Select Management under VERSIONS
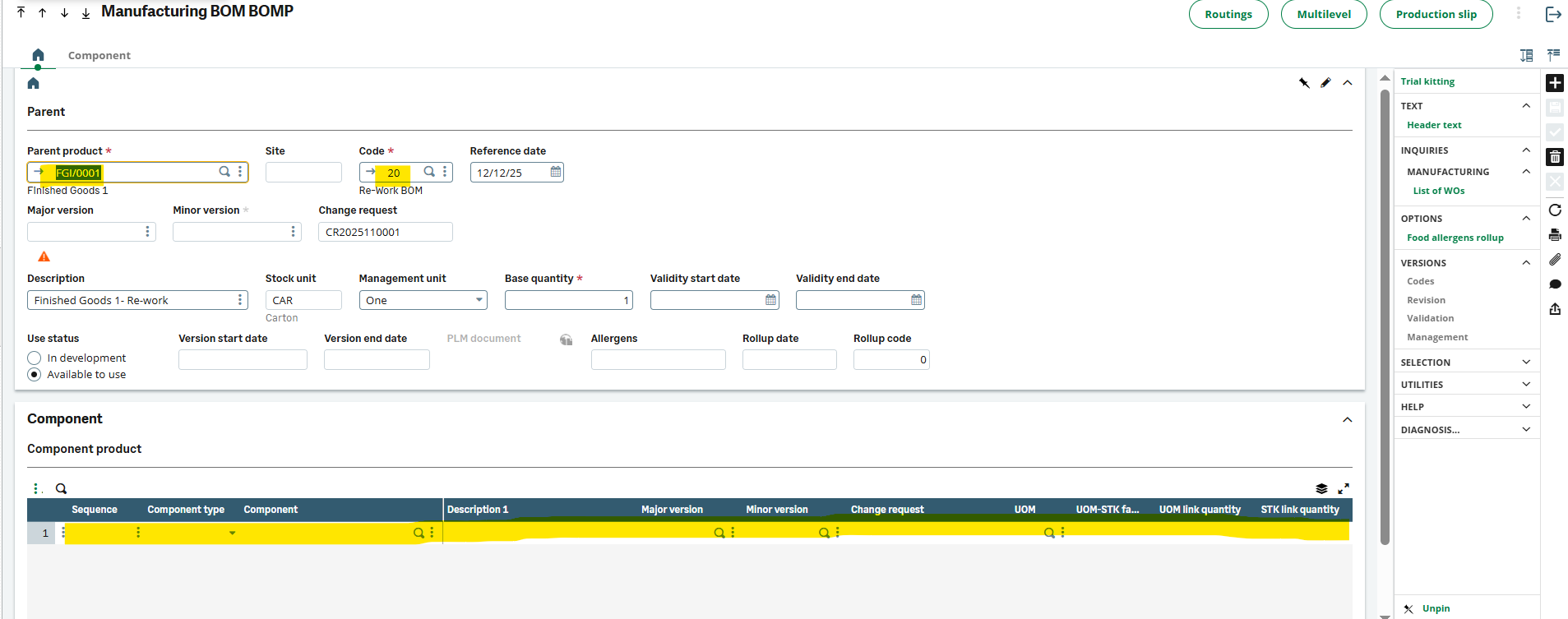 (1437, 337)
